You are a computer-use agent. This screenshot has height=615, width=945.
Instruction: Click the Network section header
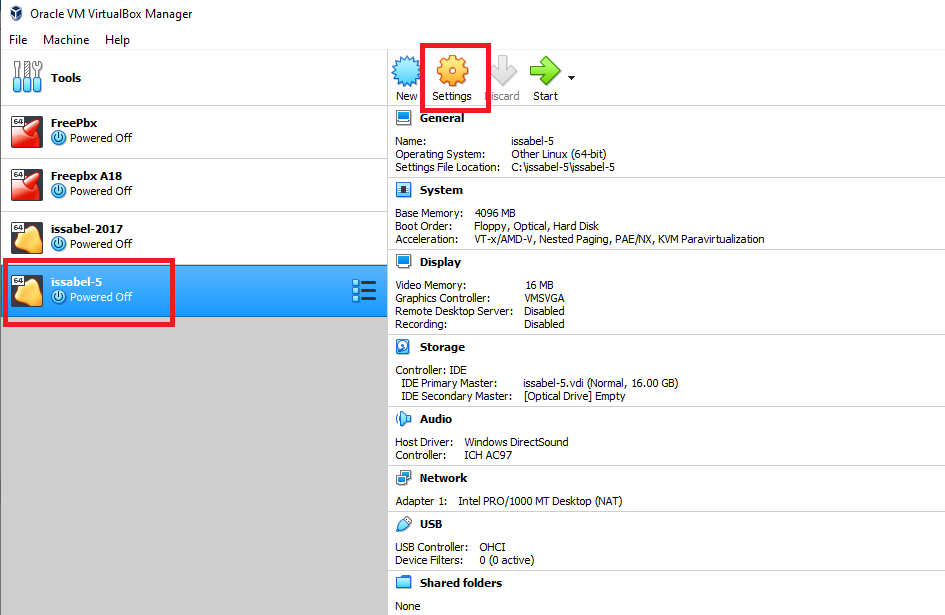443,478
